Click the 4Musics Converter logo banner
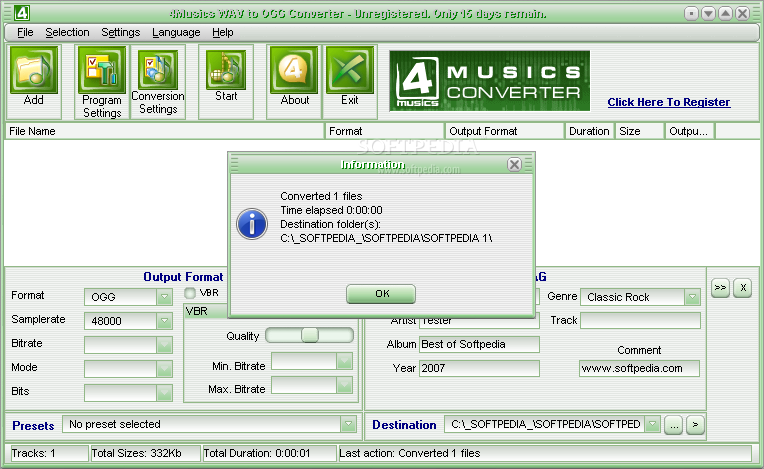The width and height of the screenshot is (764, 469). (489, 81)
